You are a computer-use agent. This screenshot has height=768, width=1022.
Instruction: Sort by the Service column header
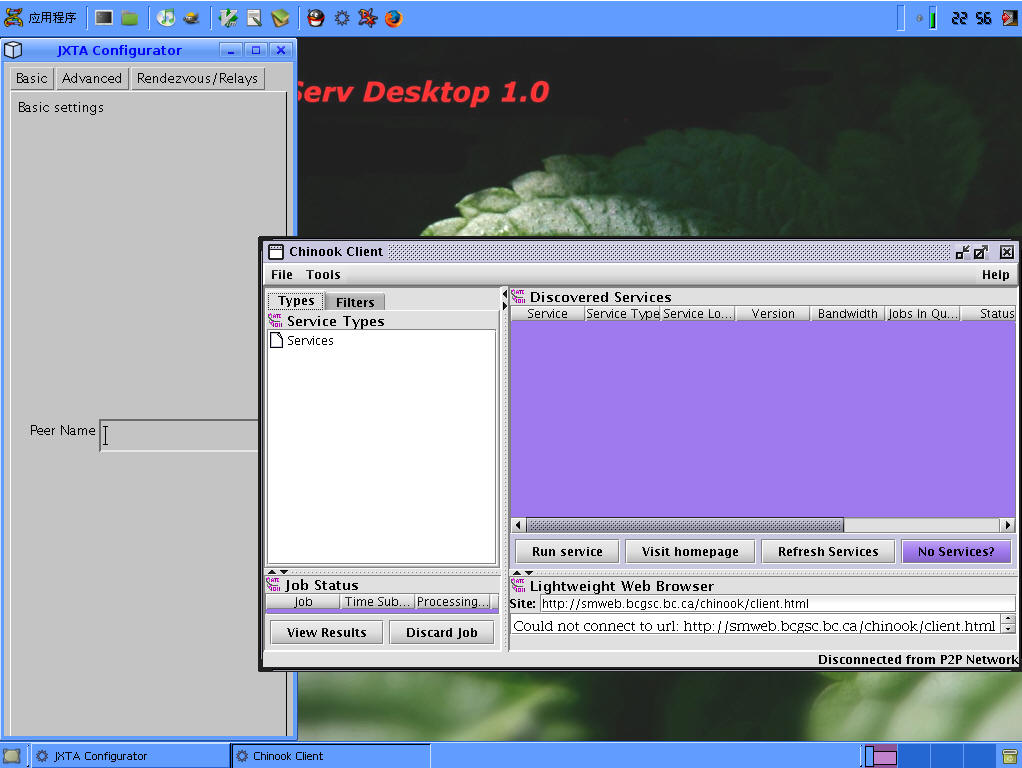pyautogui.click(x=547, y=314)
